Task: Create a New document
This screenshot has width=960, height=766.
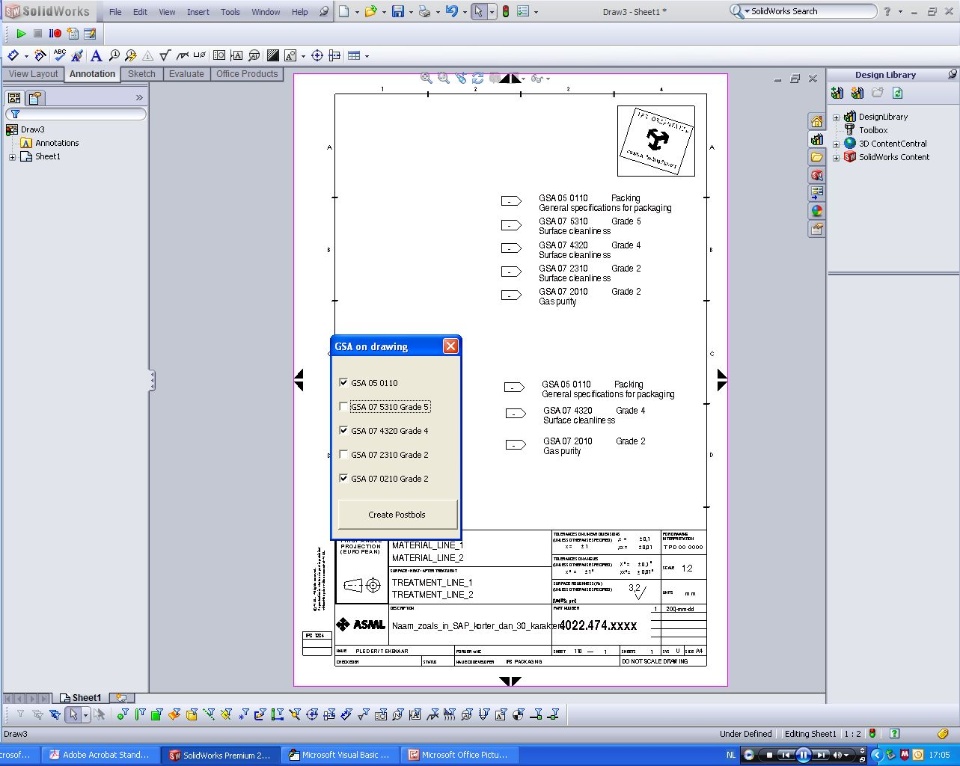Action: point(345,11)
